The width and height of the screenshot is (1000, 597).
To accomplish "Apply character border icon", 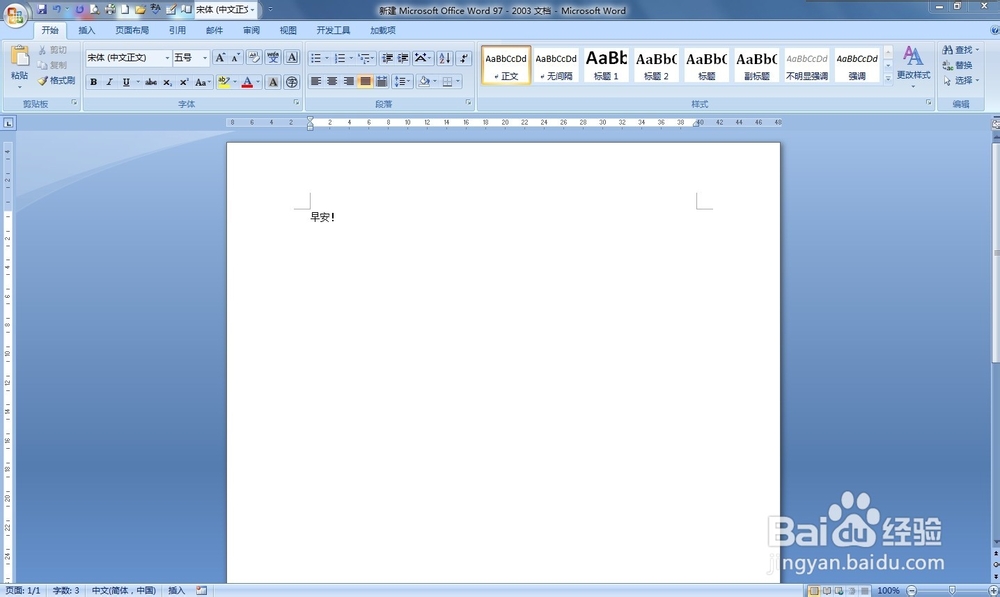I will coord(291,58).
